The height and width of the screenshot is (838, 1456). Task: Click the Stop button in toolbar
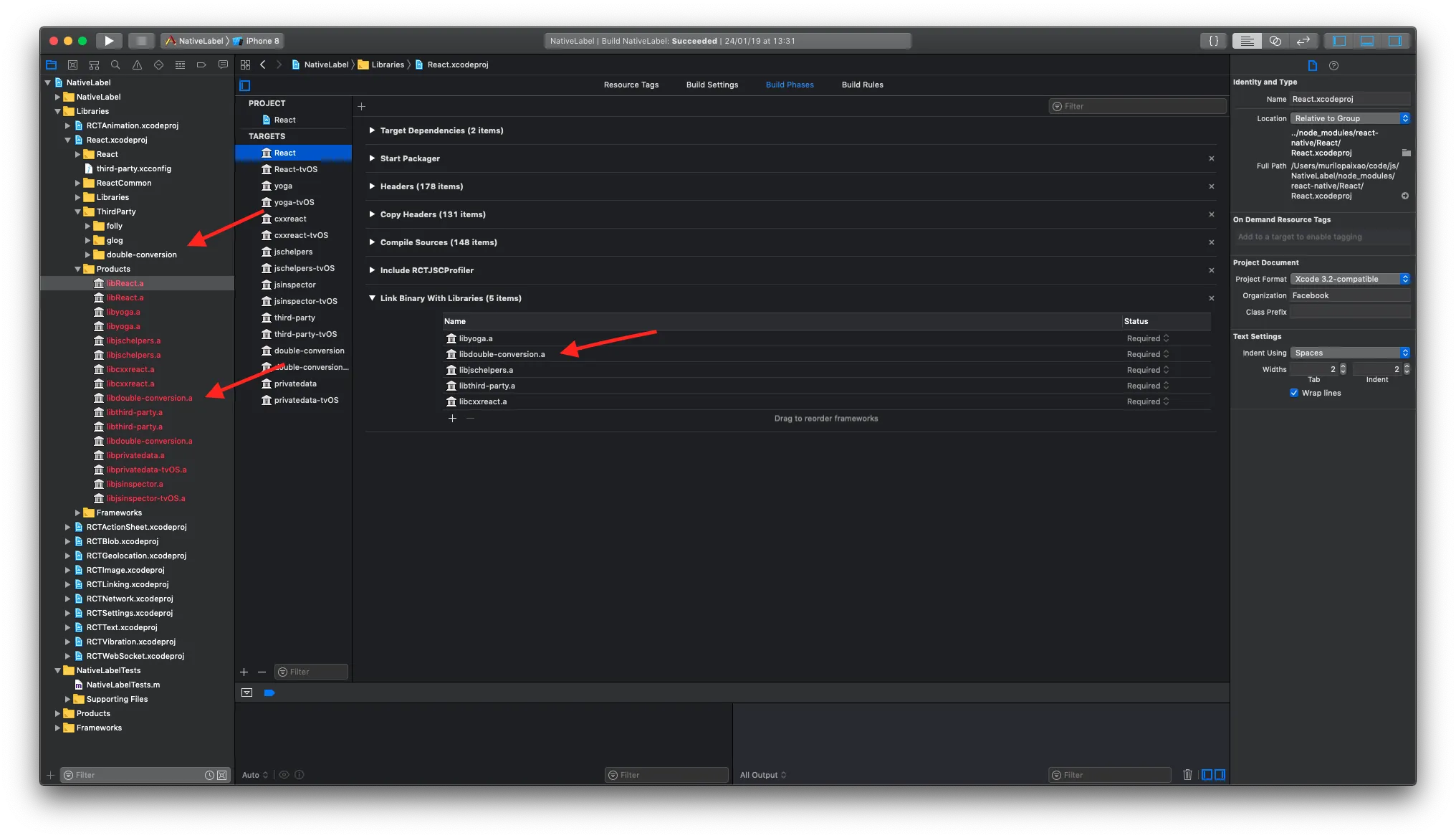point(141,41)
